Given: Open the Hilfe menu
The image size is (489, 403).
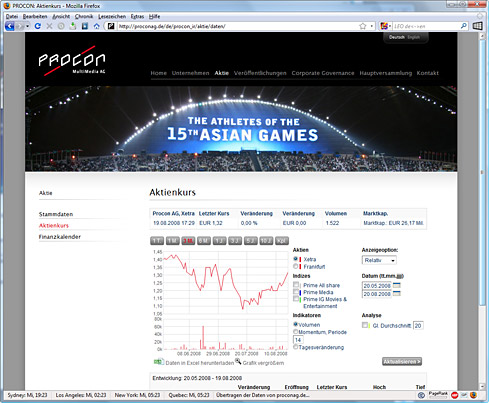Looking at the screenshot, I should 154,16.
